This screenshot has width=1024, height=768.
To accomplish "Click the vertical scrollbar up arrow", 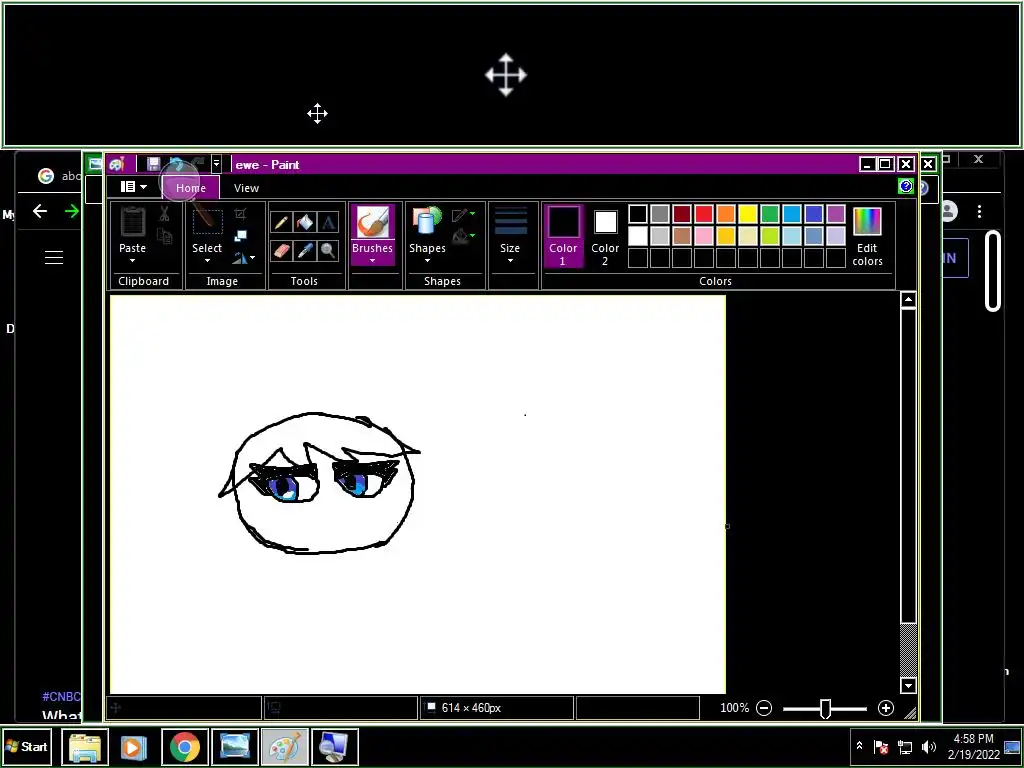I will [908, 300].
